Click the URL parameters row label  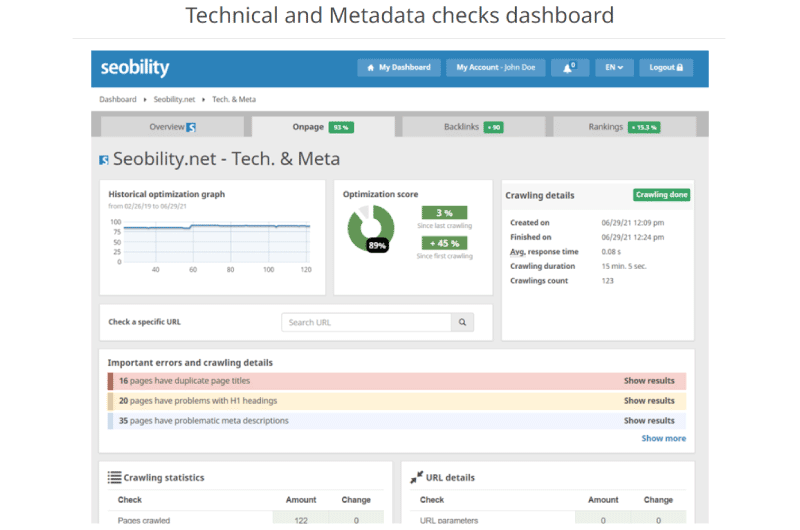coord(449,520)
